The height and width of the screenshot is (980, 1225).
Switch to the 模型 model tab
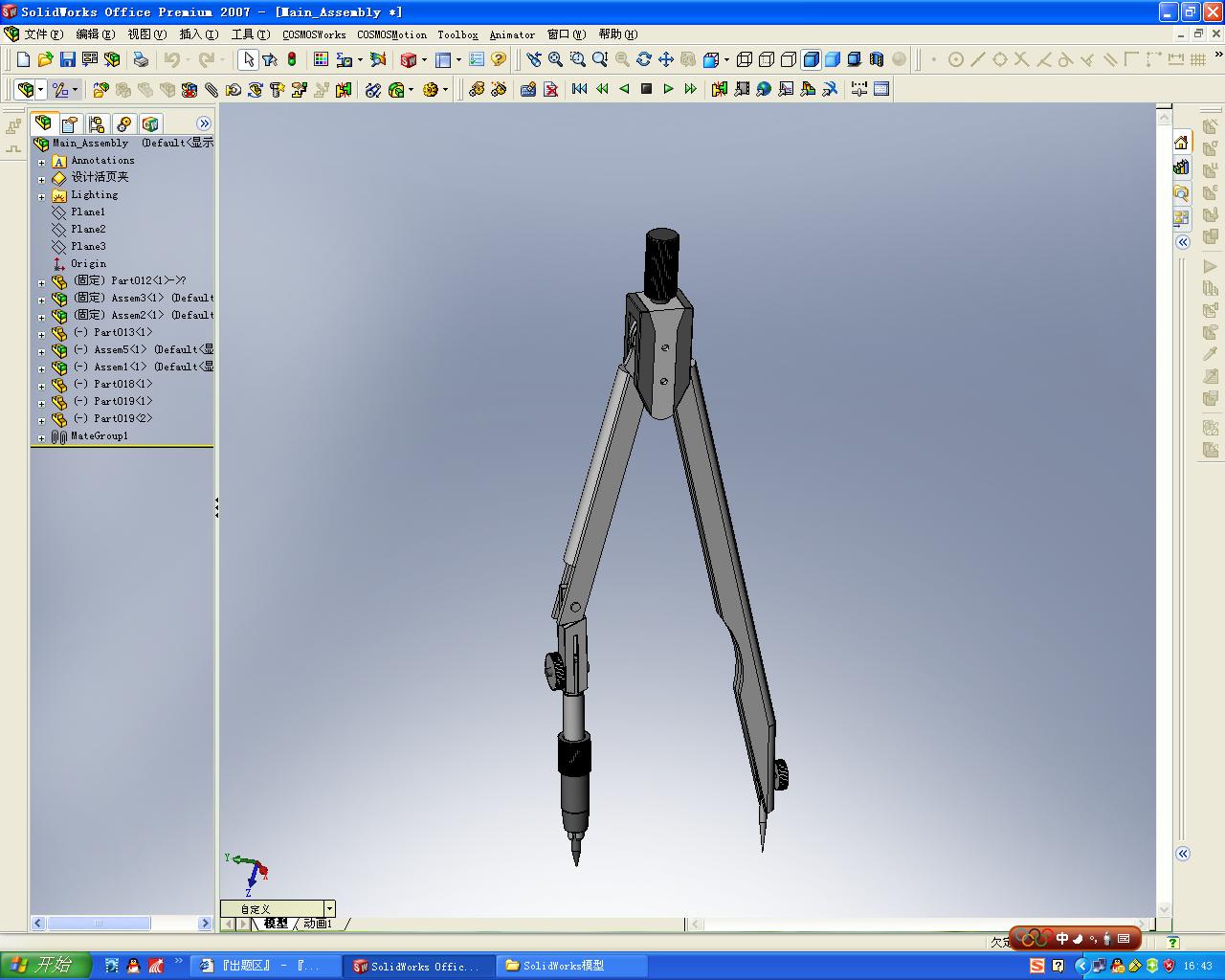[276, 924]
